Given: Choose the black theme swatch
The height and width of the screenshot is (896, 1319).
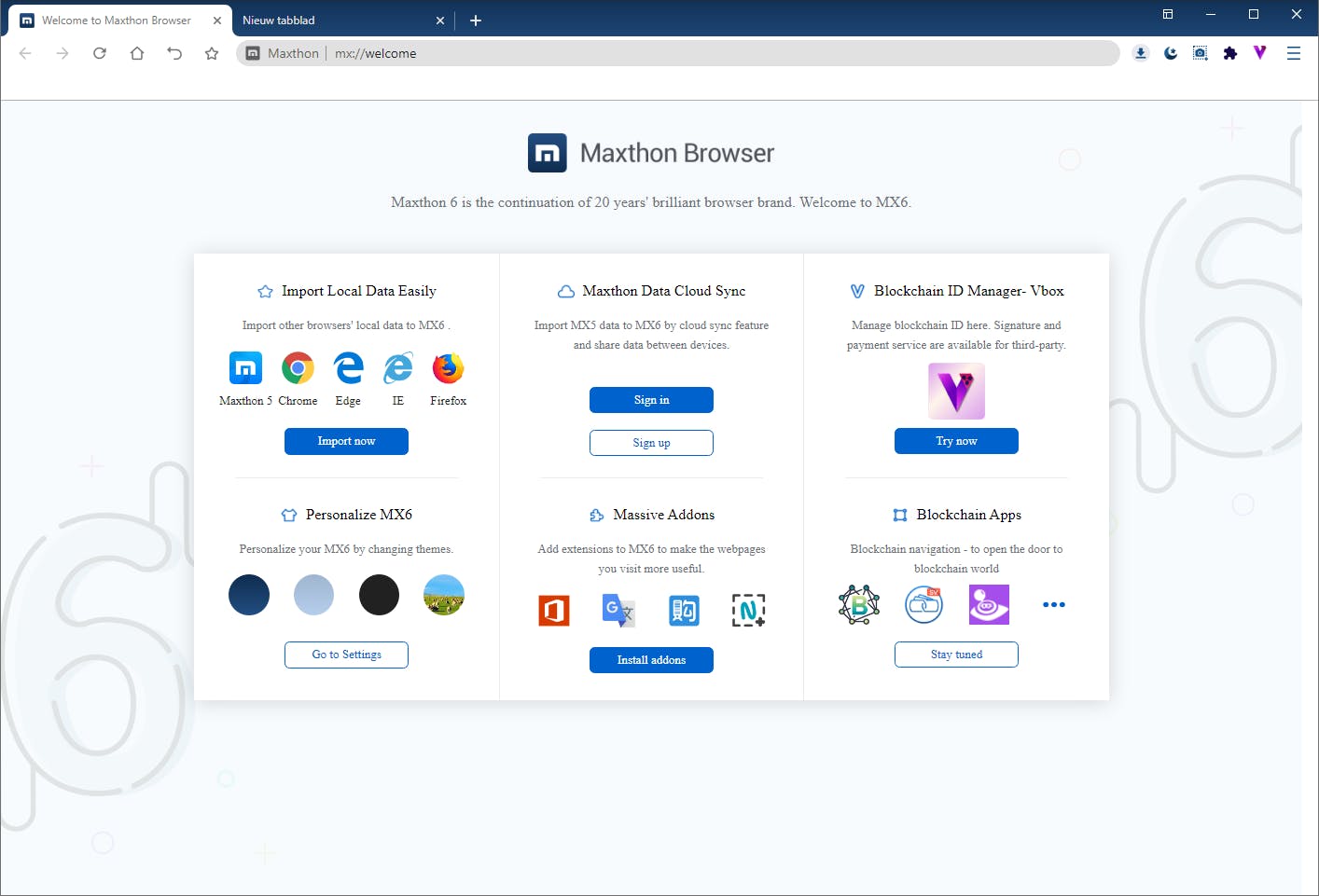Looking at the screenshot, I should coord(379,595).
